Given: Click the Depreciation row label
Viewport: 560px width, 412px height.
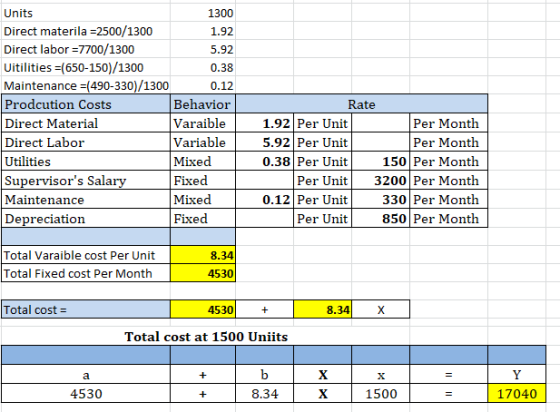Looking at the screenshot, I should pos(86,218).
